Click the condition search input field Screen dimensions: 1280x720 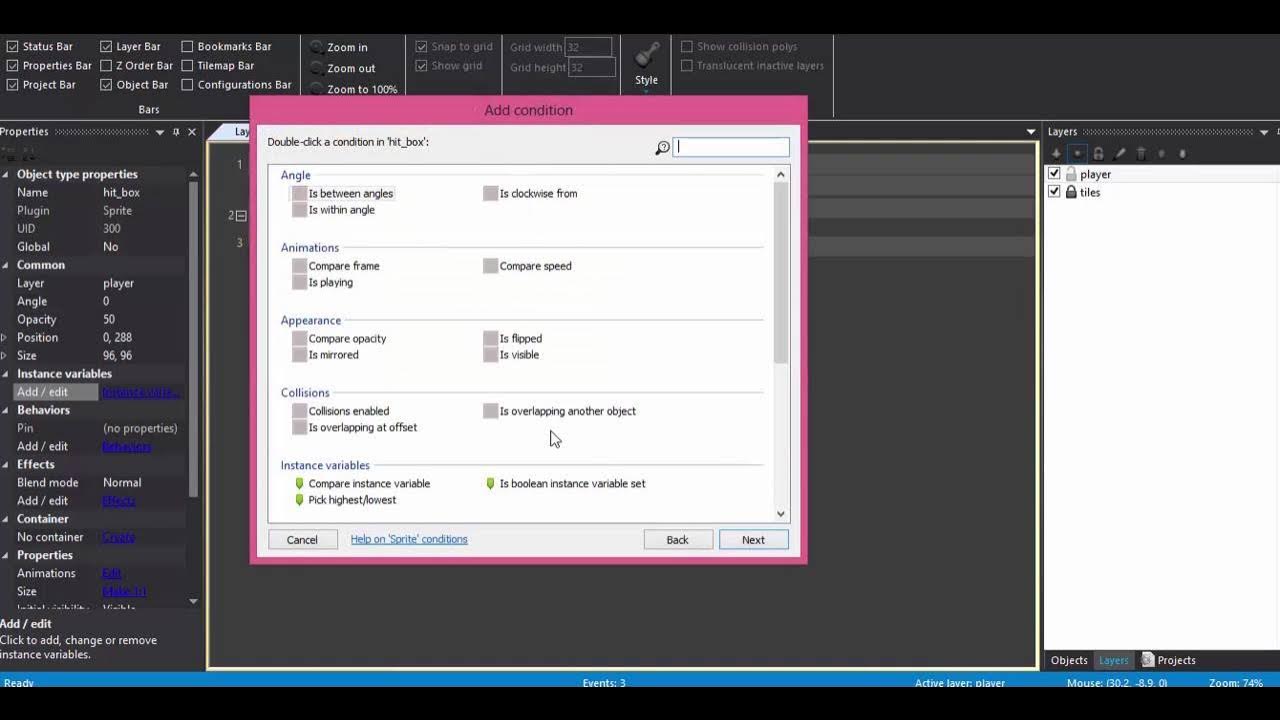[731, 147]
